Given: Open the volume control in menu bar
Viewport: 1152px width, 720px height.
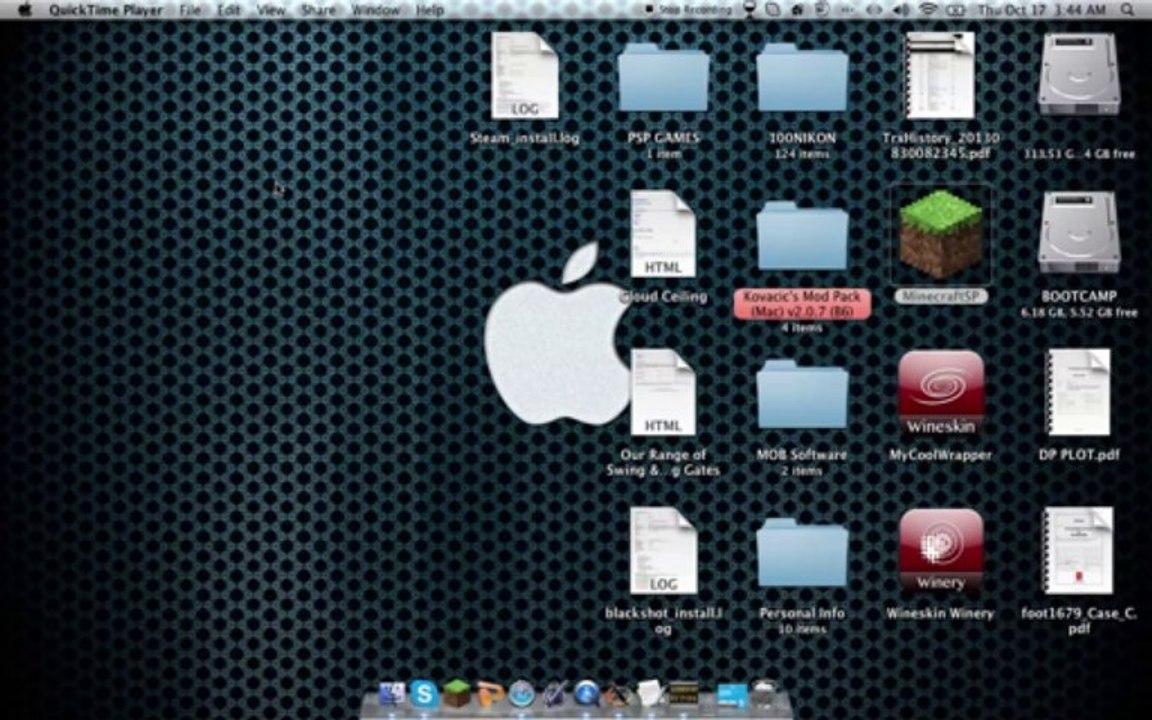Looking at the screenshot, I should pos(901,10).
